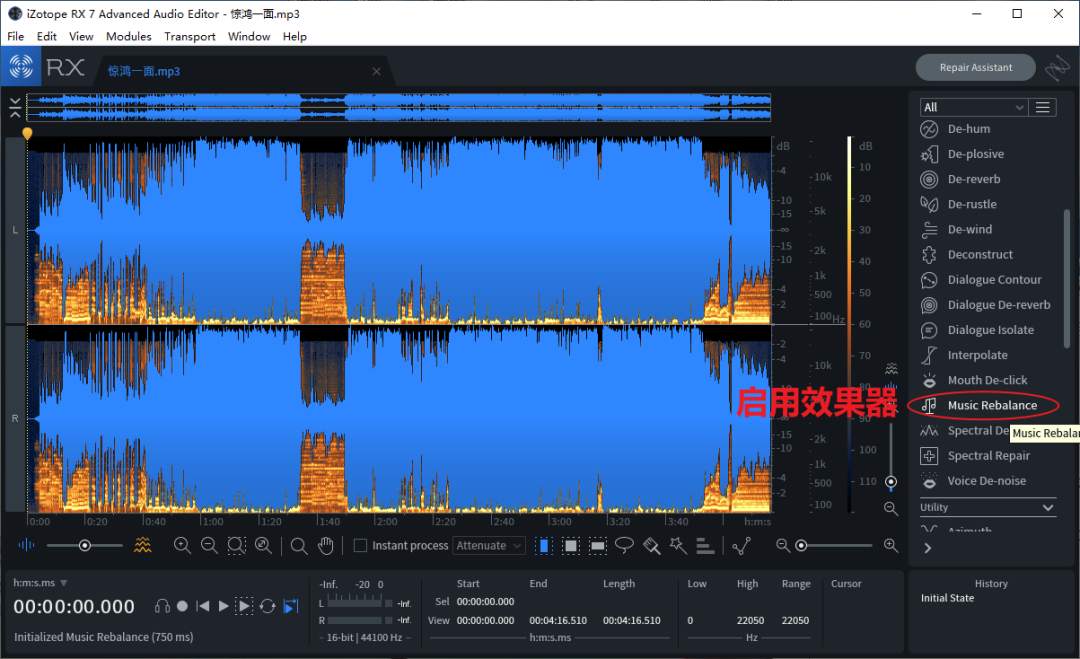Click the Repair Assistant button
The image size is (1080, 659).
click(x=975, y=67)
